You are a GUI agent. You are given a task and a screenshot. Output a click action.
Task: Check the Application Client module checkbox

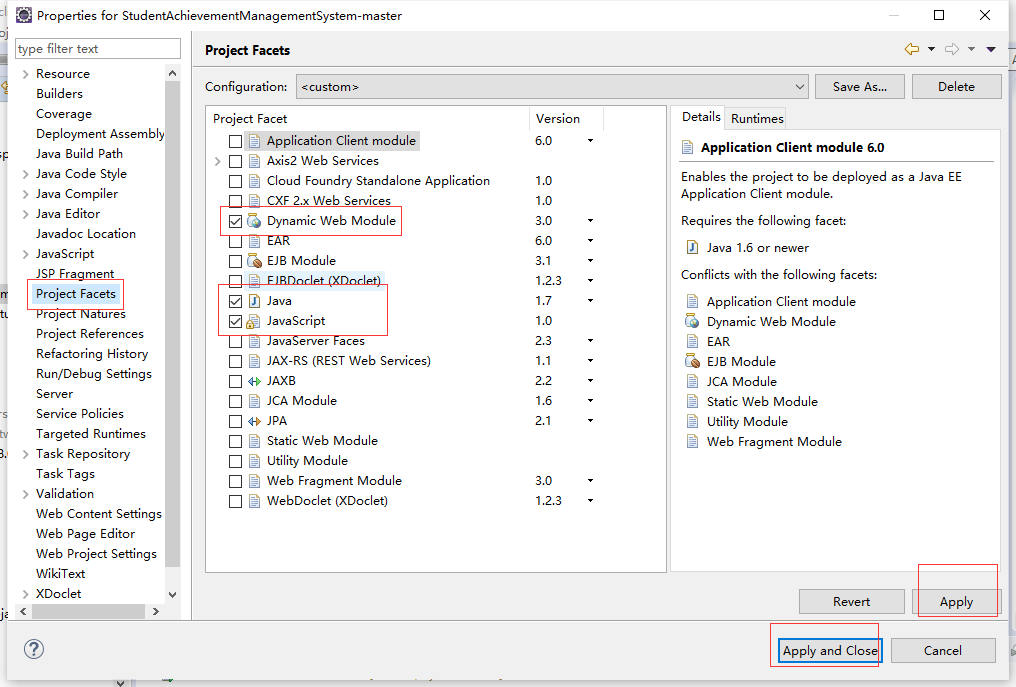pyautogui.click(x=235, y=141)
